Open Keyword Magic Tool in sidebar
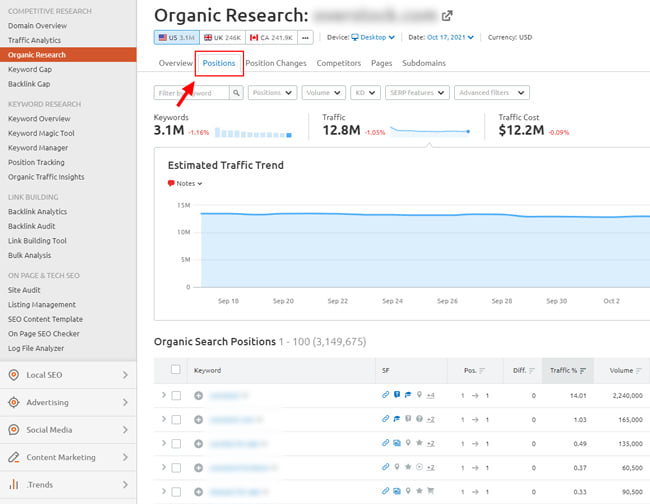650x504 pixels. (41, 133)
